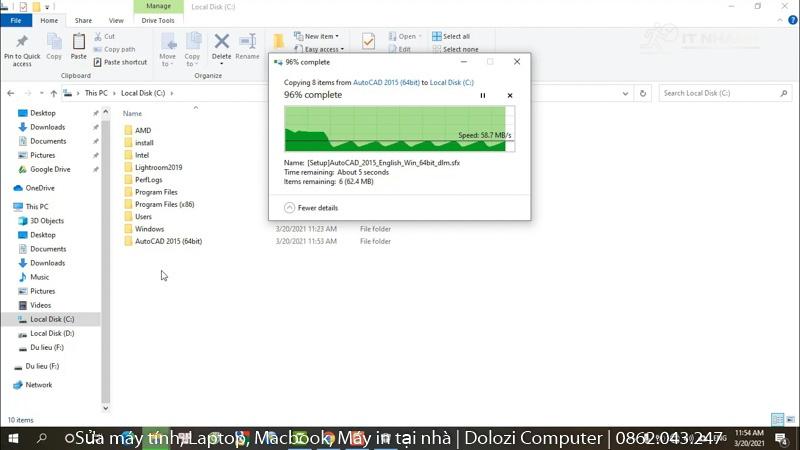This screenshot has height=450, width=800.
Task: Click Select all in ribbon
Action: (451, 37)
